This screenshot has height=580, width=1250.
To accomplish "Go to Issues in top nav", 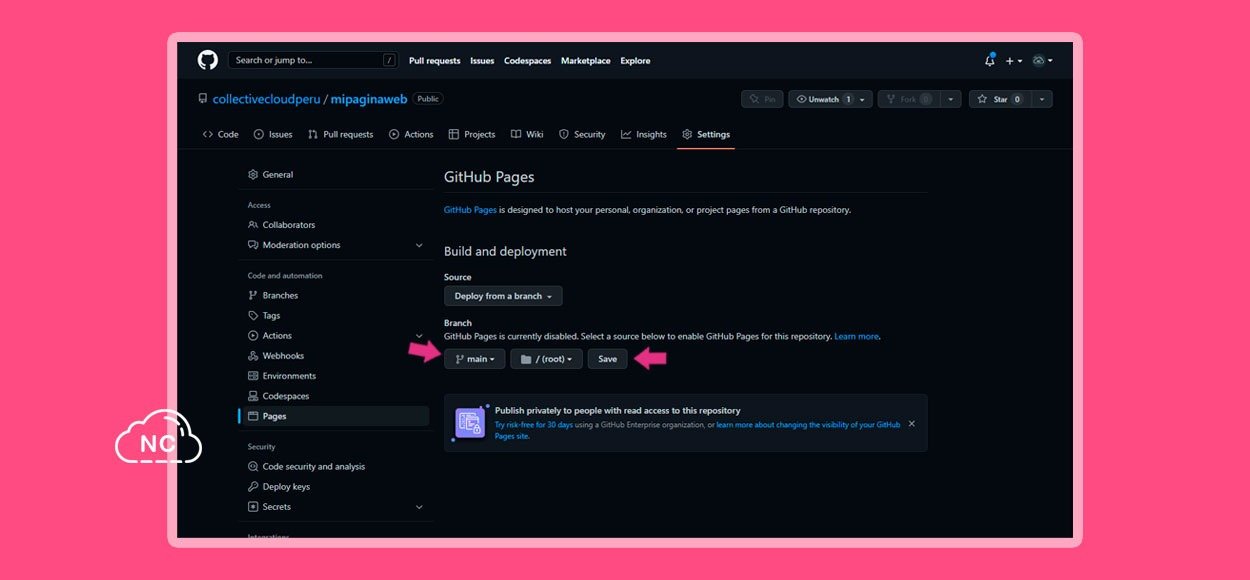I will 482,61.
